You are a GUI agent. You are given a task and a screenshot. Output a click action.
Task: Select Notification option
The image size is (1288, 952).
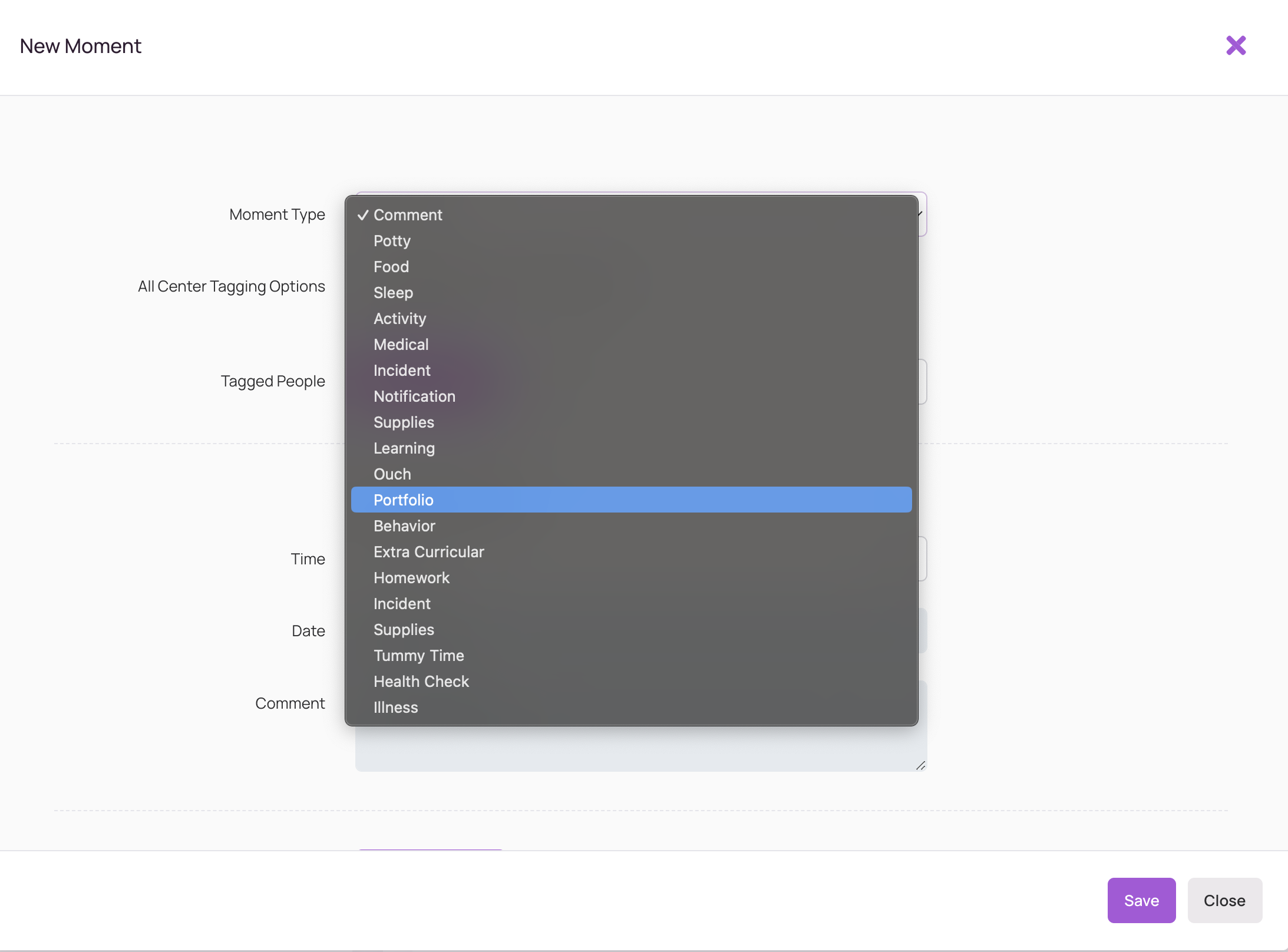pyautogui.click(x=414, y=396)
